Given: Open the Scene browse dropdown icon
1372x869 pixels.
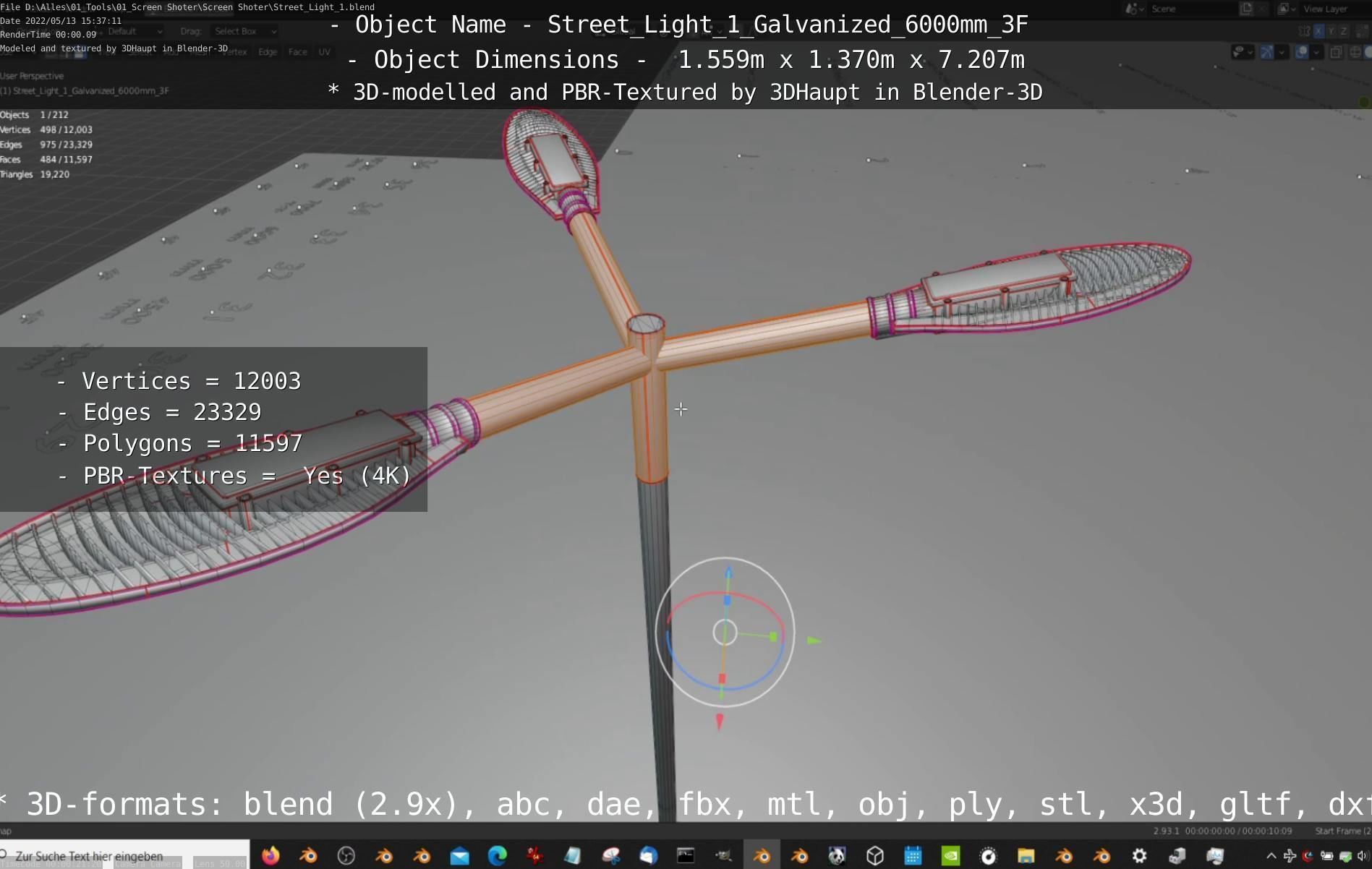Looking at the screenshot, I should (x=1133, y=9).
